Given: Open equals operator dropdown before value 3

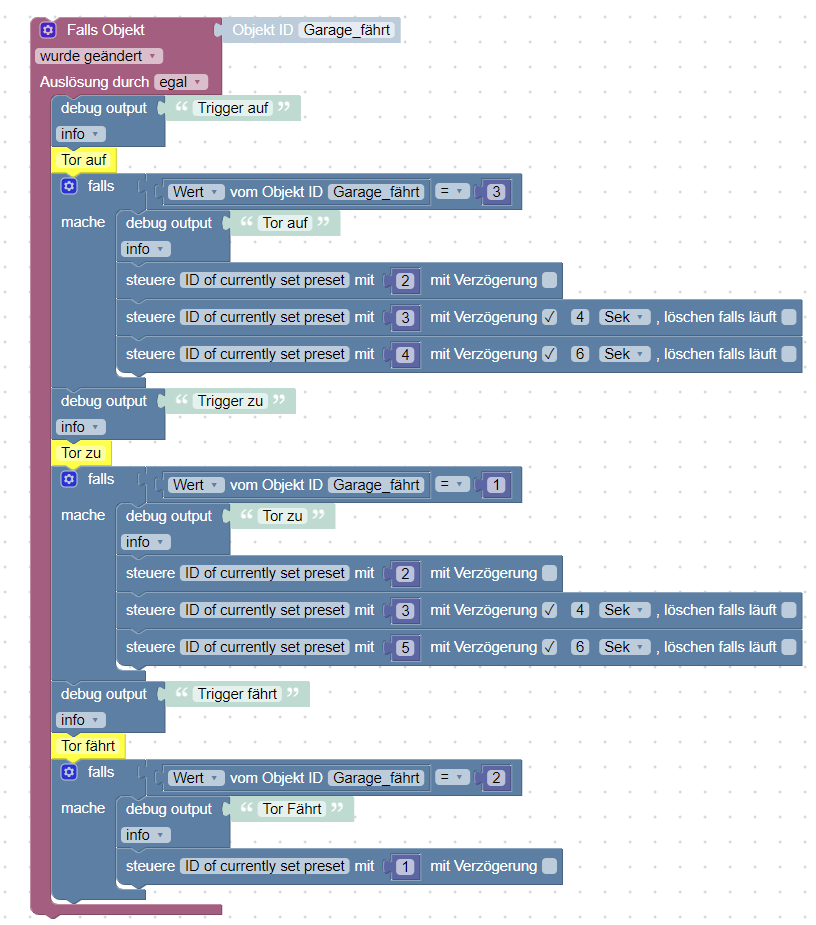Looking at the screenshot, I should pyautogui.click(x=453, y=192).
